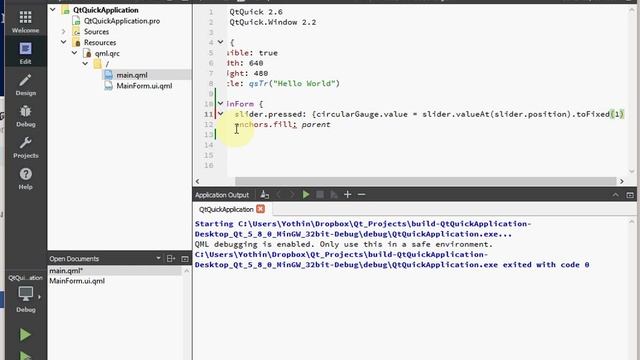Open Design mode

point(25,85)
